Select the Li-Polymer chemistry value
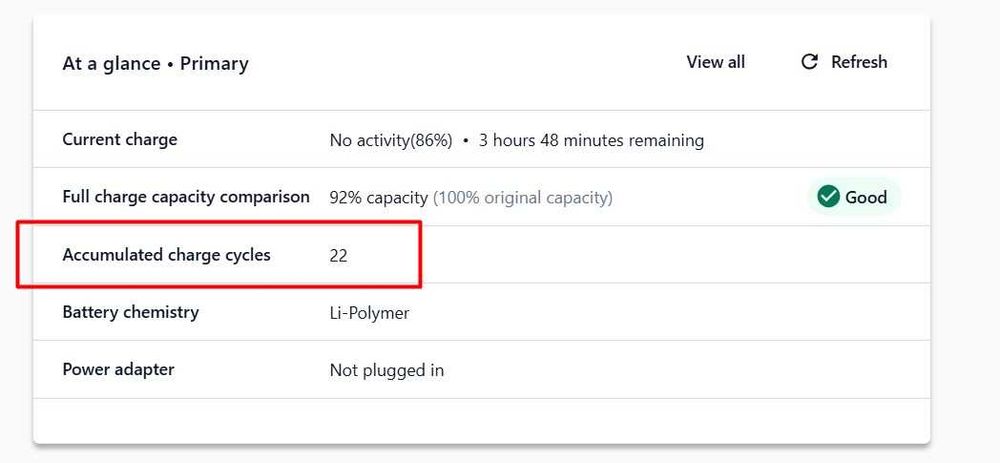 pos(369,313)
